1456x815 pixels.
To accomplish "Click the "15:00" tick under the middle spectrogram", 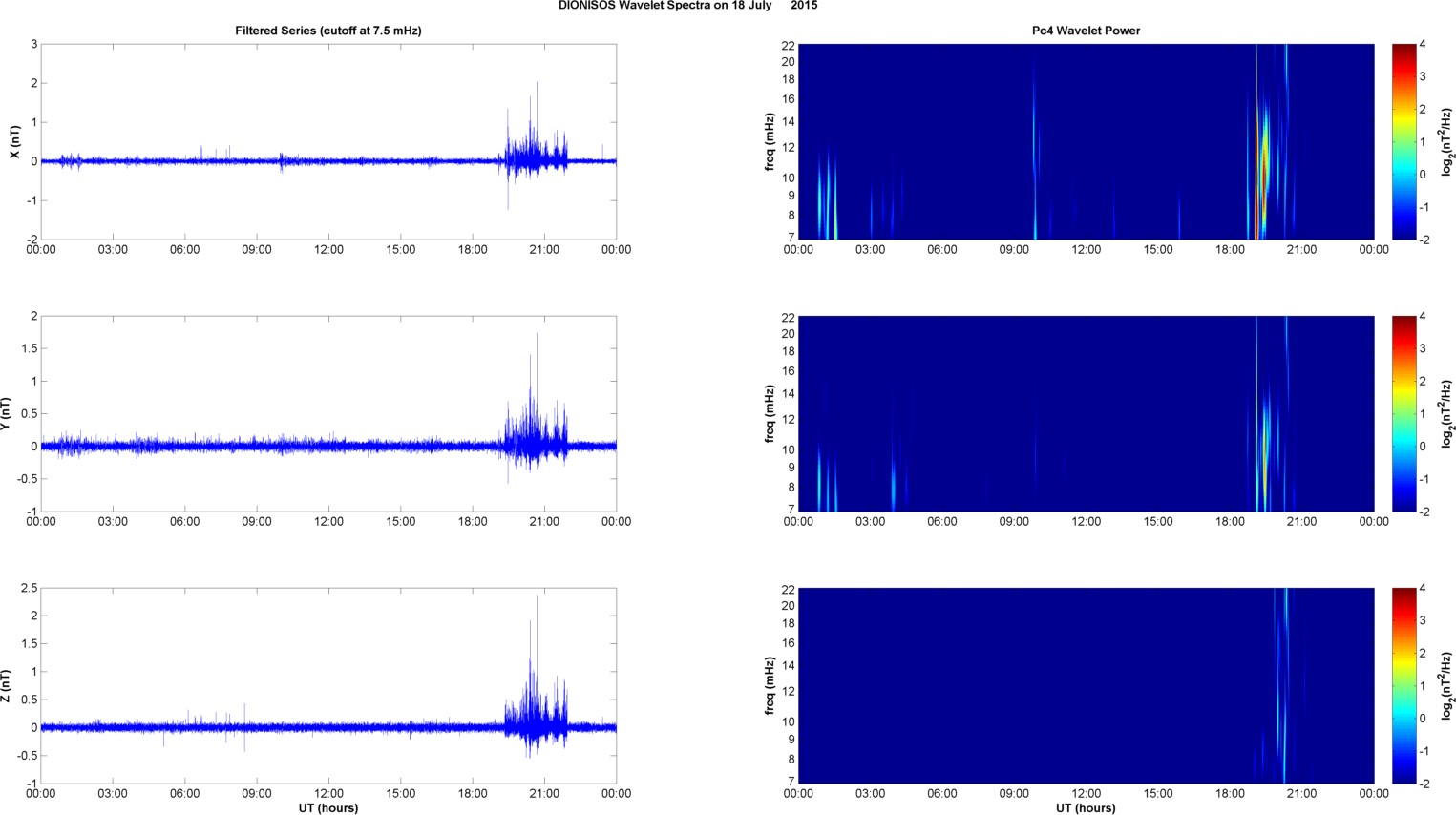I will pos(1158,522).
